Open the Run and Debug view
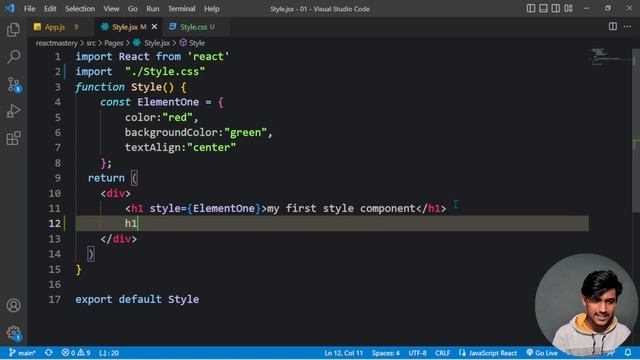Viewport: 640px width, 360px height. [x=13, y=111]
